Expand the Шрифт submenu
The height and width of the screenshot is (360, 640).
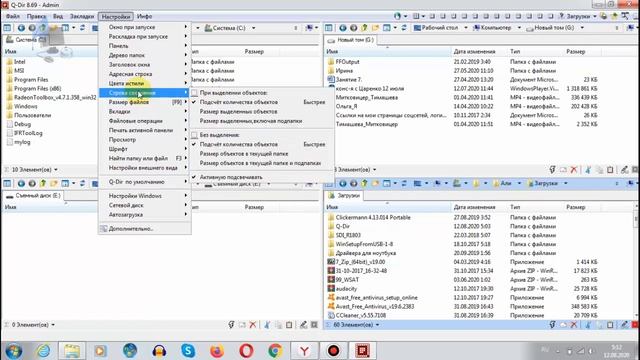(144, 149)
